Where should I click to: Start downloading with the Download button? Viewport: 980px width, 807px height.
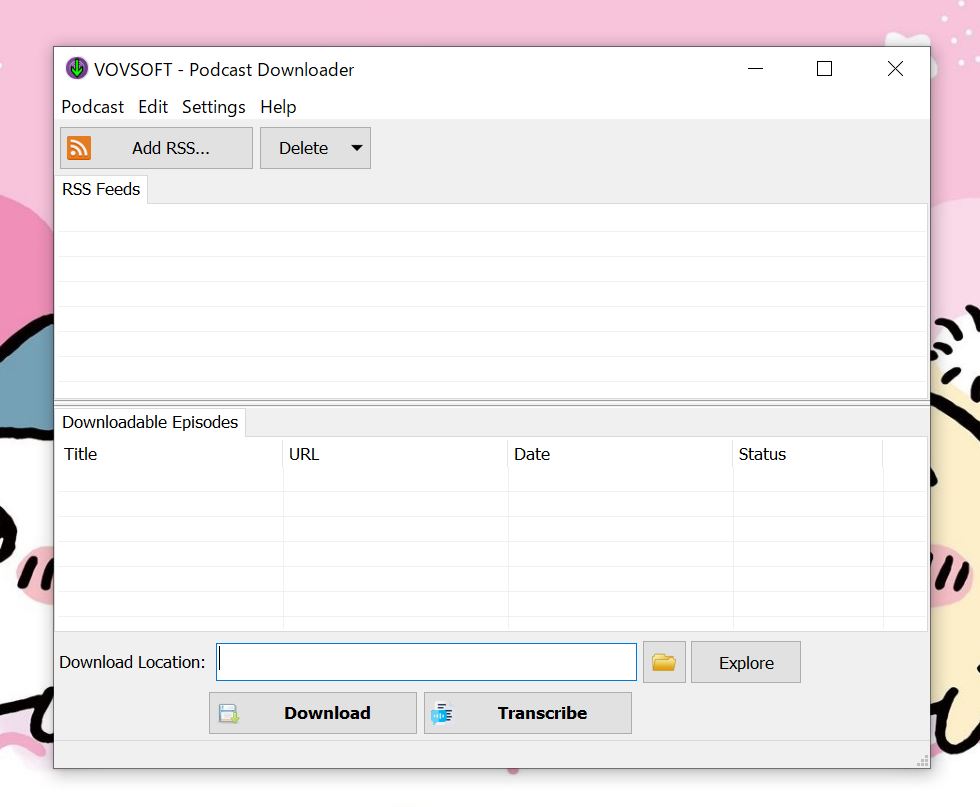coord(312,713)
